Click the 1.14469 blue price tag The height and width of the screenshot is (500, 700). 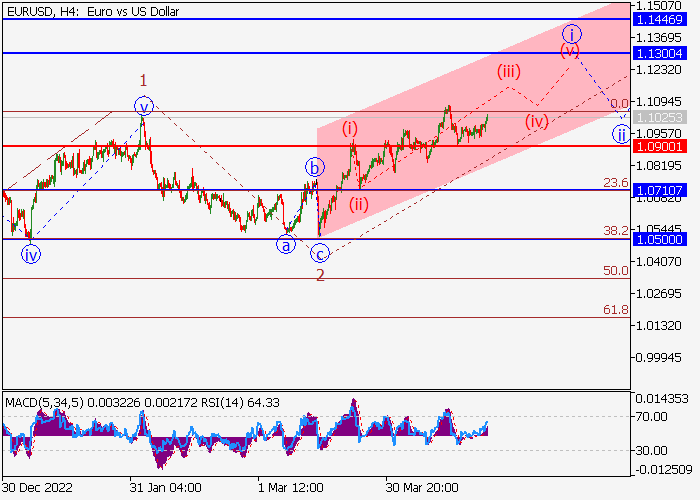pos(664,19)
